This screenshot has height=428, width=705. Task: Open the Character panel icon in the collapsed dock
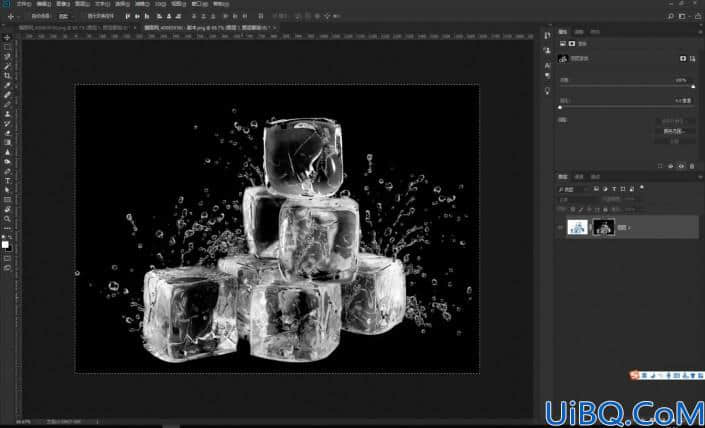tap(547, 65)
